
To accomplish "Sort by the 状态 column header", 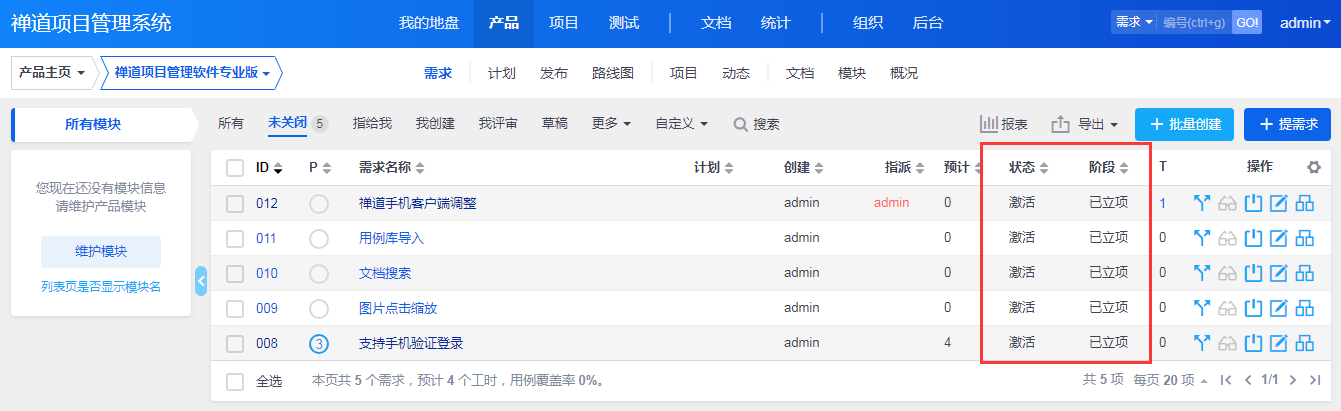I will (1028, 167).
